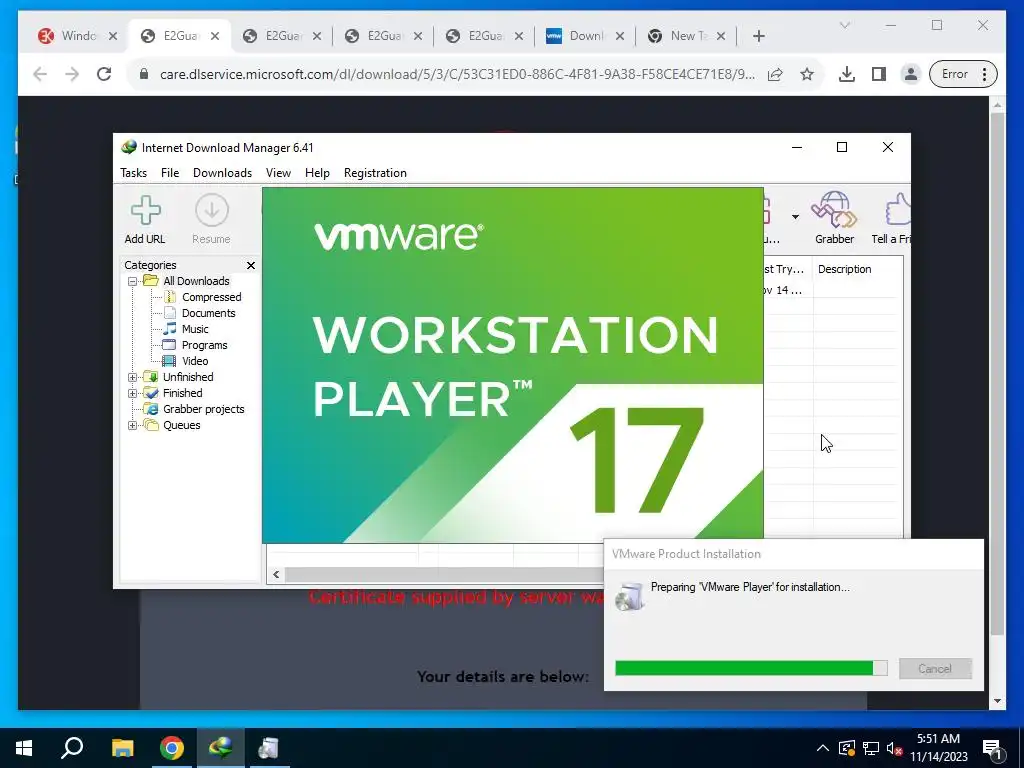This screenshot has height=768, width=1024.
Task: Open the File menu in IDM
Action: click(x=170, y=173)
